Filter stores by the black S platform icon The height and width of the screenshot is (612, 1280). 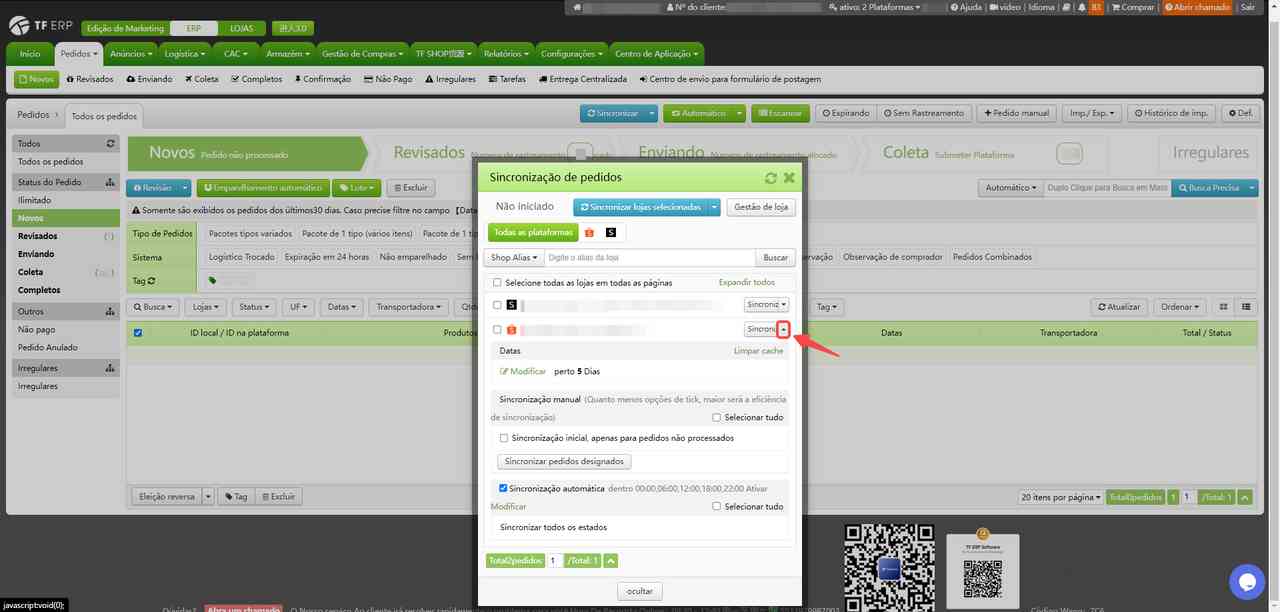611,232
